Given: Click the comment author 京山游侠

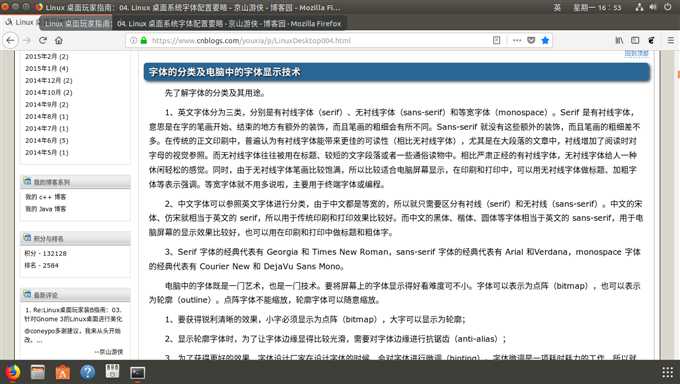Looking at the screenshot, I should [x=111, y=352].
